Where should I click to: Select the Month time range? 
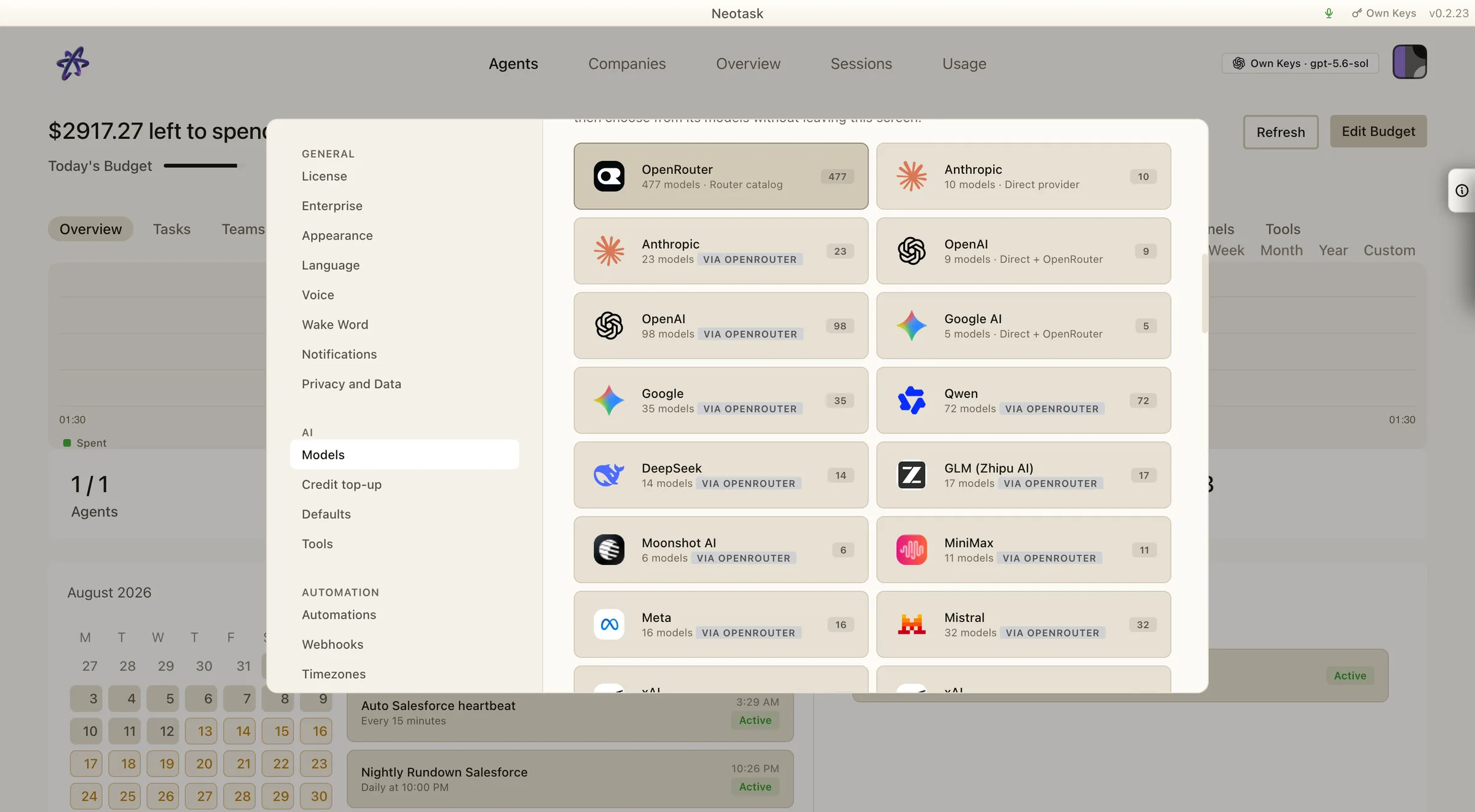[1281, 251]
